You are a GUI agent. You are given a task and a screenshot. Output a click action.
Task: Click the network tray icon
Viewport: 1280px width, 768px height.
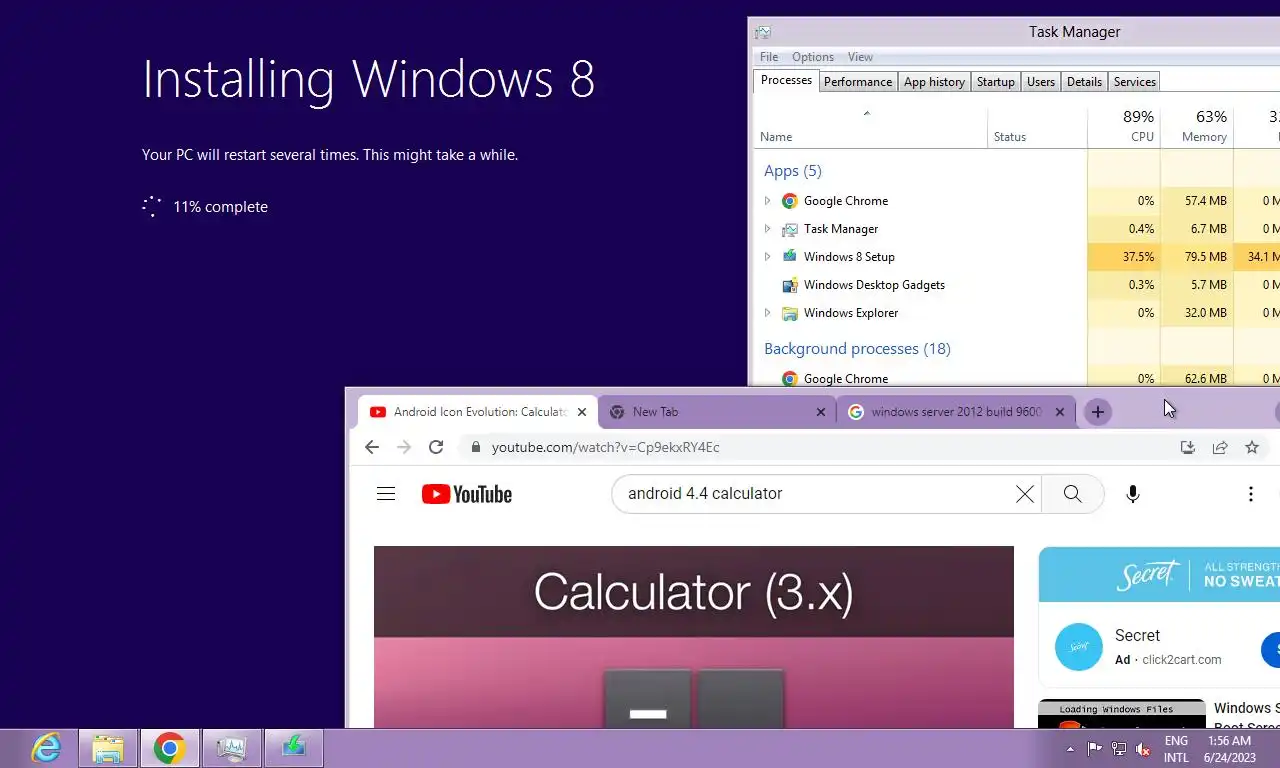point(1119,749)
